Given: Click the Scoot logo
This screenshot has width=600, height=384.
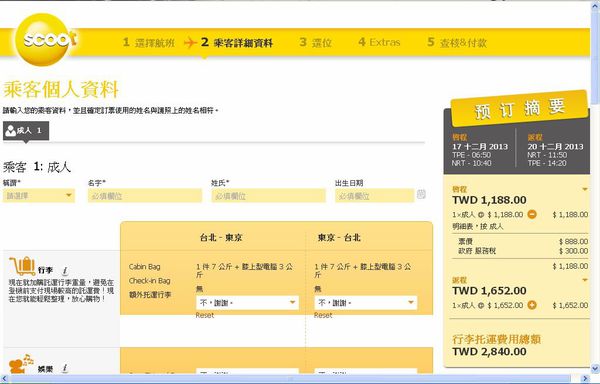Looking at the screenshot, I should (45, 39).
